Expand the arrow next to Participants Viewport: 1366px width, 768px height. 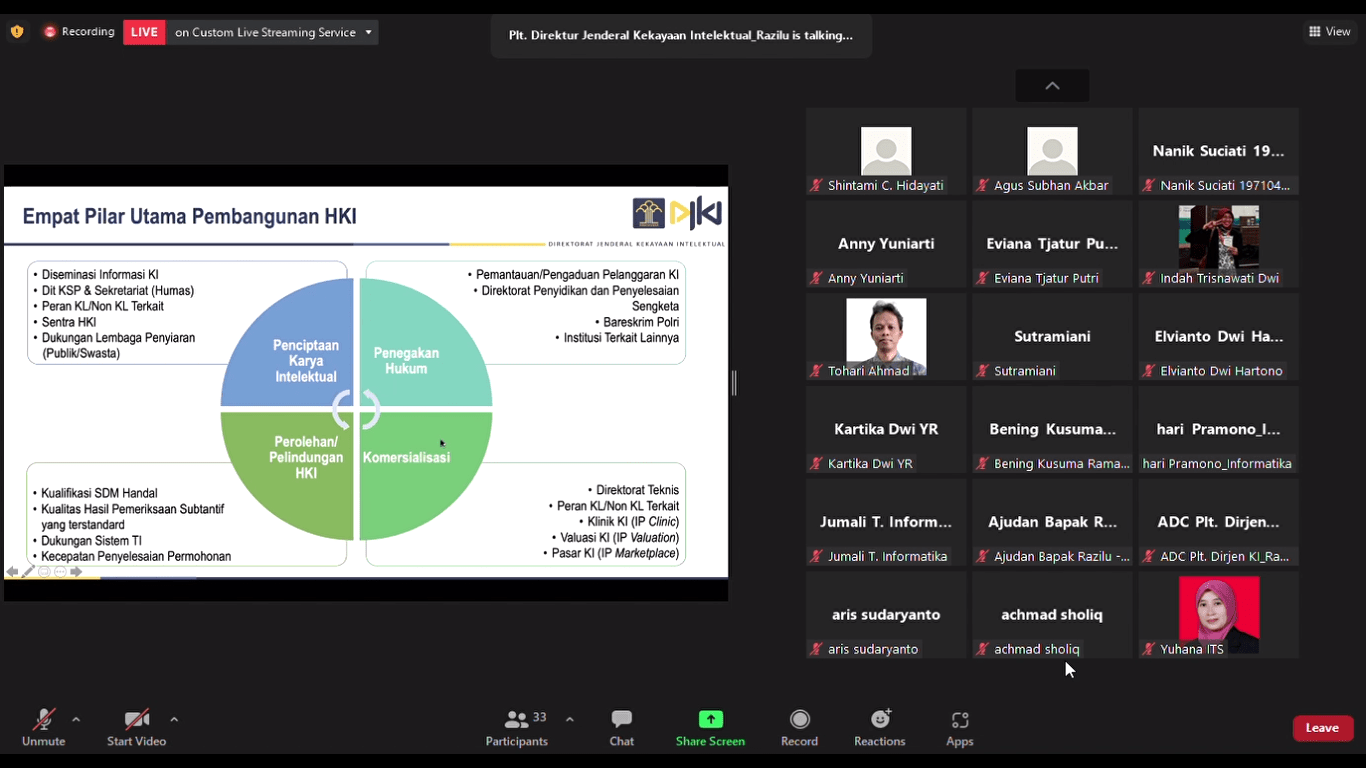pyautogui.click(x=570, y=719)
